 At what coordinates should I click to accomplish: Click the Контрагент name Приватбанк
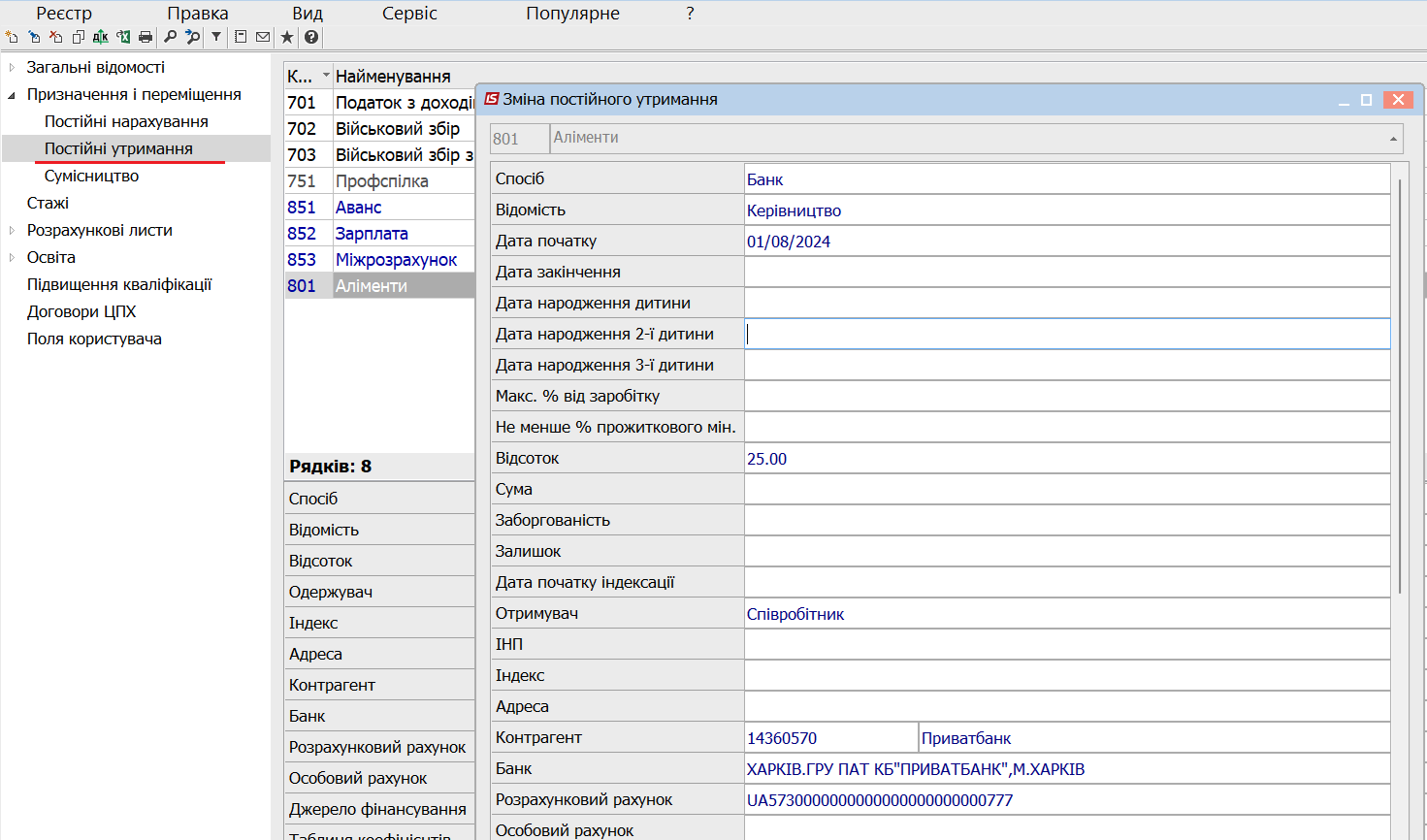coord(1154,737)
